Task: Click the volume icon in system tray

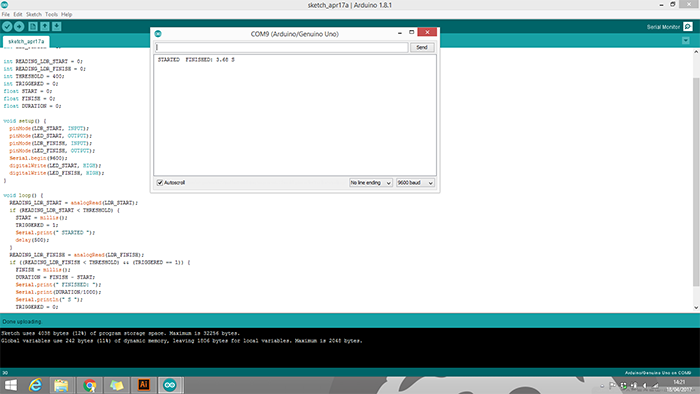Action: [645, 386]
